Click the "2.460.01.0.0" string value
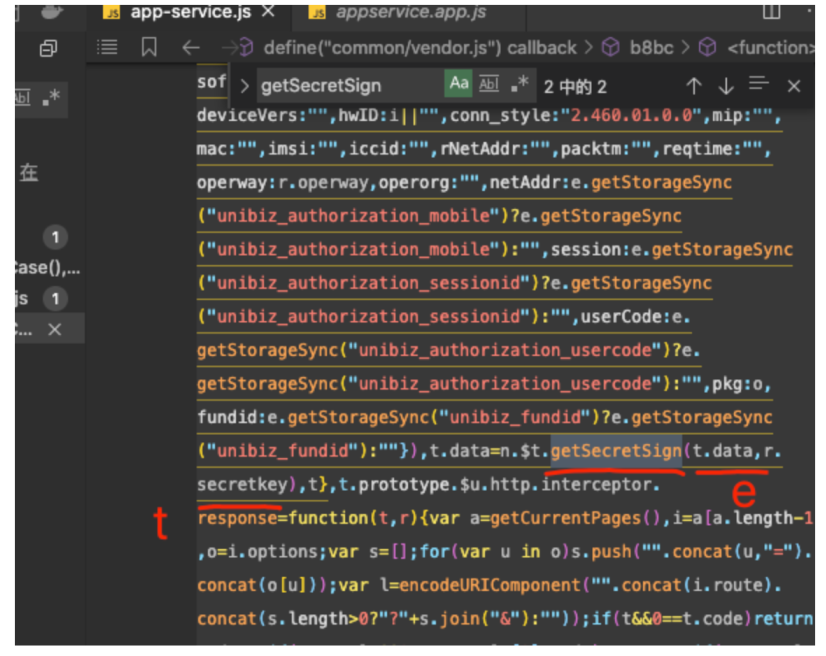826x656 pixels. 631,115
